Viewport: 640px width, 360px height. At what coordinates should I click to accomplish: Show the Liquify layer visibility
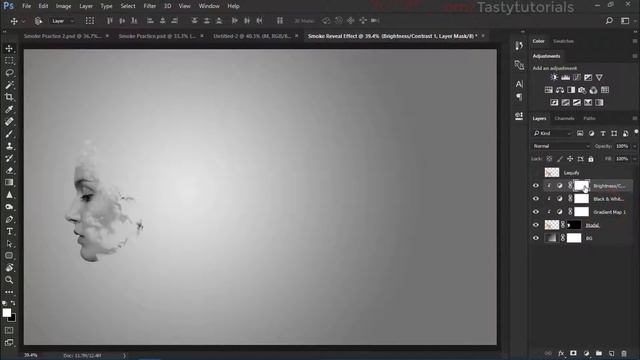(536, 173)
